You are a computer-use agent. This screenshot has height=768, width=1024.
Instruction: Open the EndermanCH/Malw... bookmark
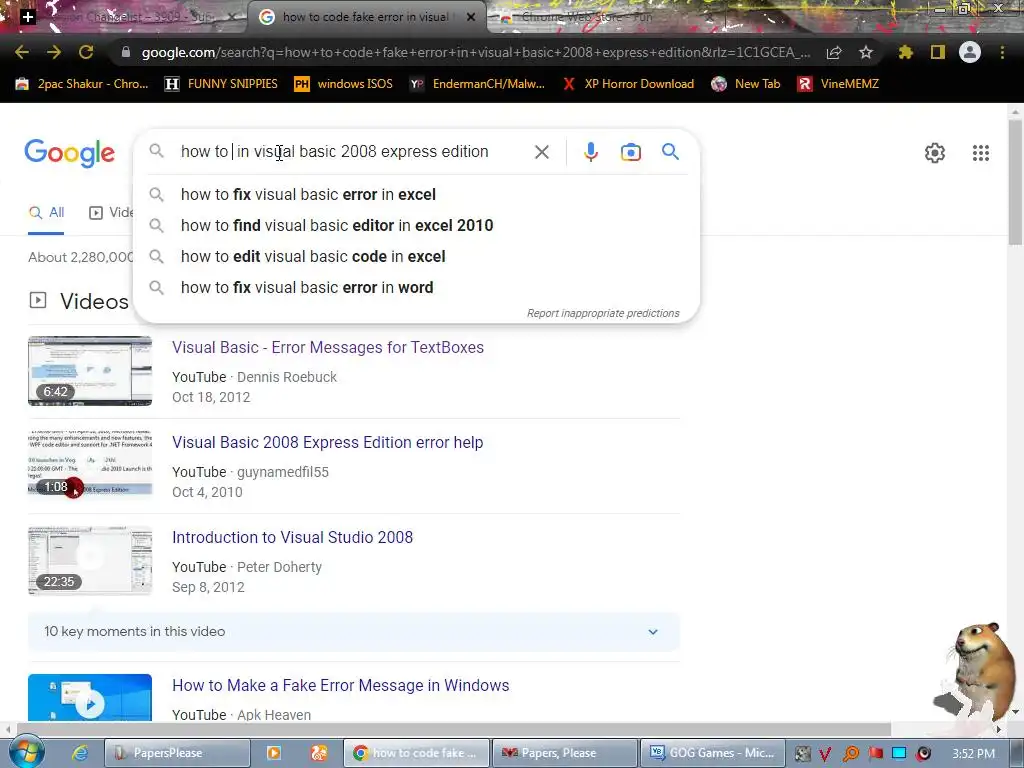477,84
